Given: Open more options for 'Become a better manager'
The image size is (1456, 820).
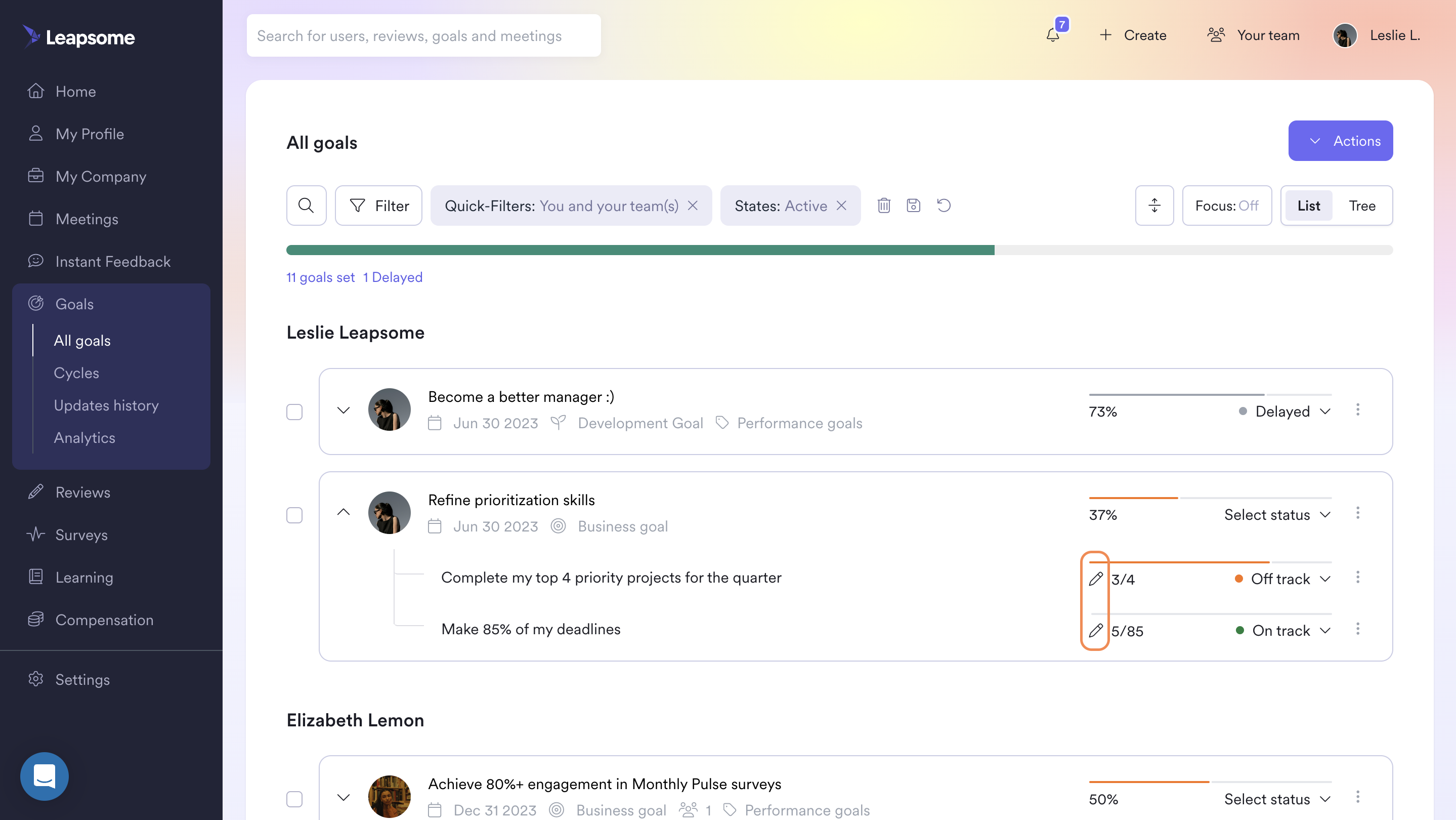Looking at the screenshot, I should pyautogui.click(x=1358, y=409).
